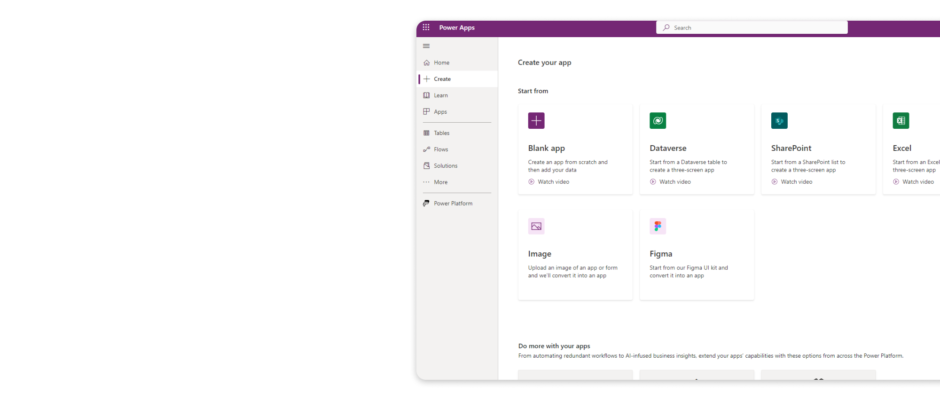Watch video link for Blank app
This screenshot has width=940, height=400.
coord(553,182)
